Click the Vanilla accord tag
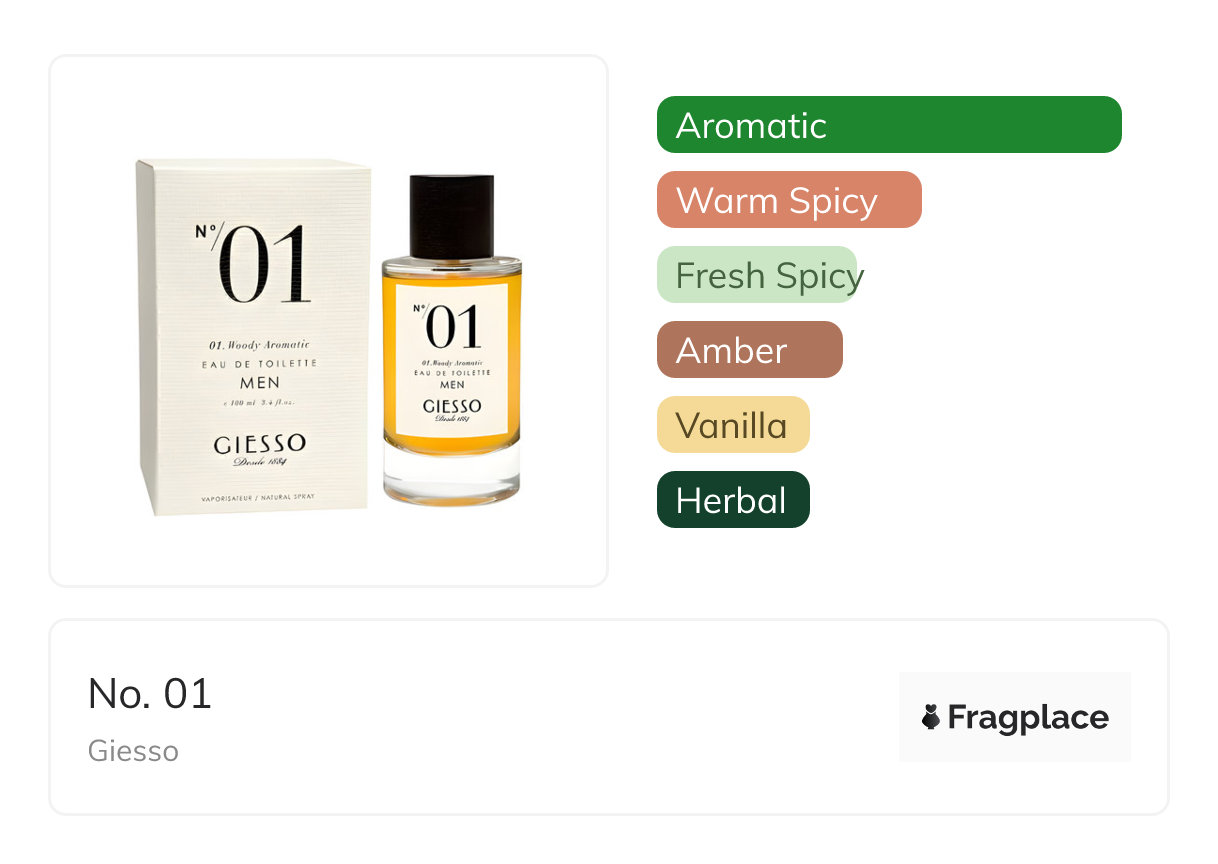 tap(733, 425)
